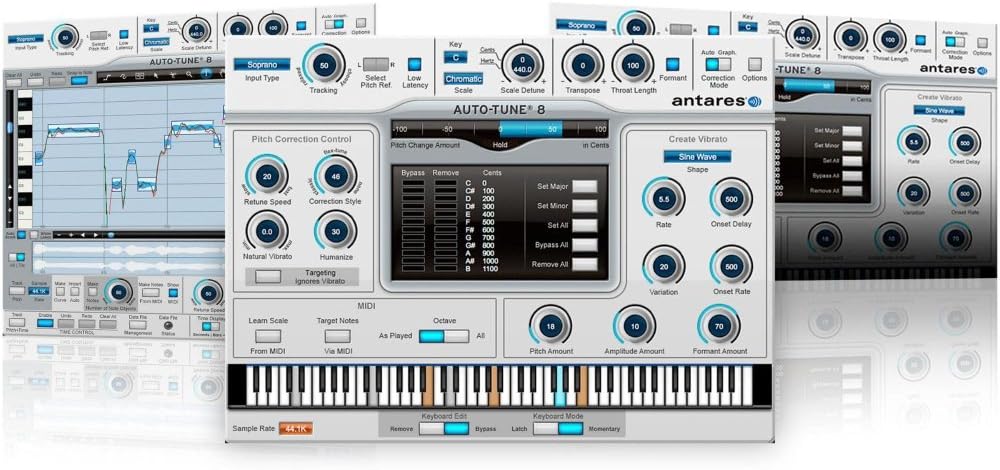The height and width of the screenshot is (470, 1000).
Task: Click the Transpose knob in front window
Action: 583,65
